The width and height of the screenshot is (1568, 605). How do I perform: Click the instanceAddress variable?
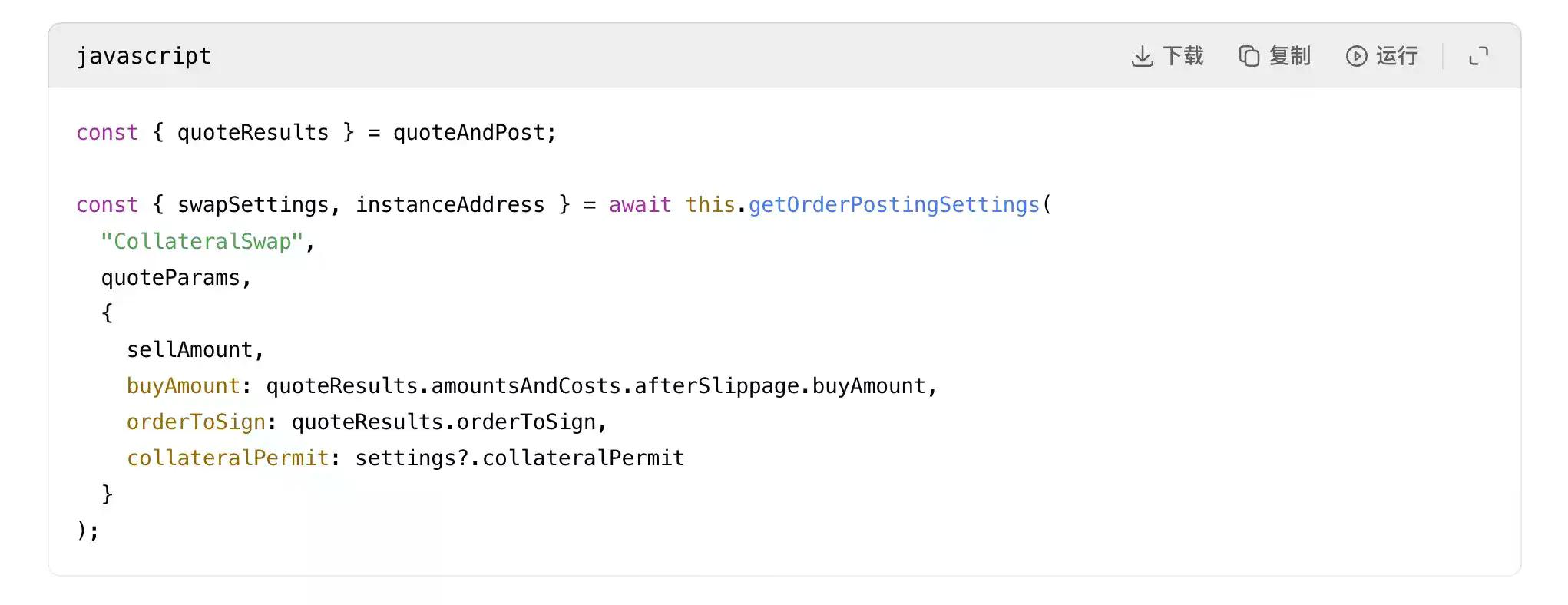[450, 205]
